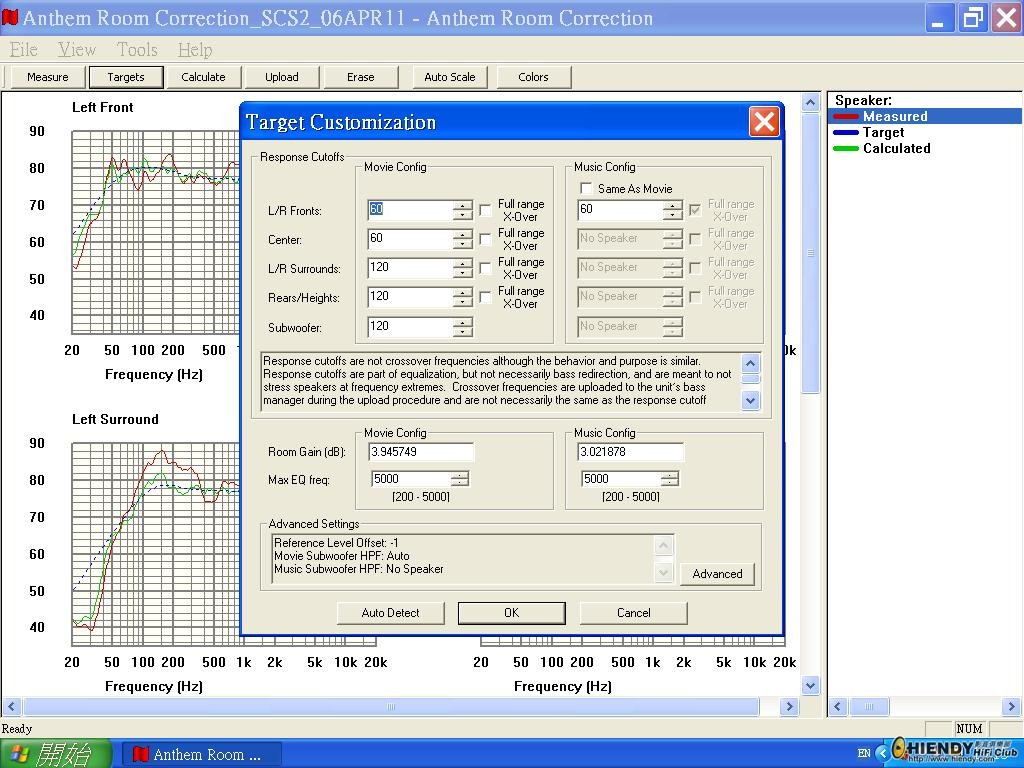Adjust the Movie Config Max EQ freq spinner

click(460, 479)
